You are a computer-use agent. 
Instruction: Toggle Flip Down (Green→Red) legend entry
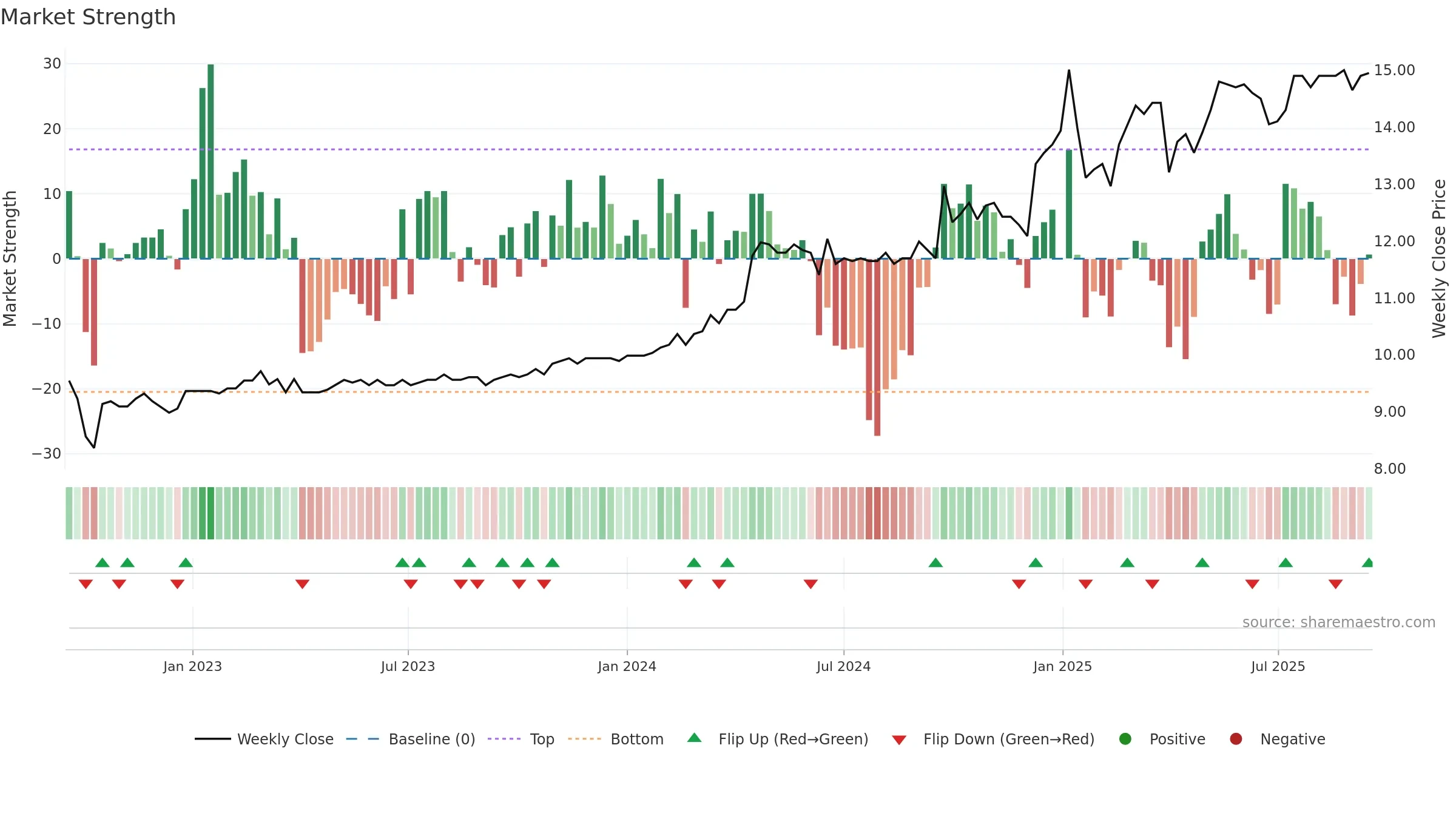point(993,739)
